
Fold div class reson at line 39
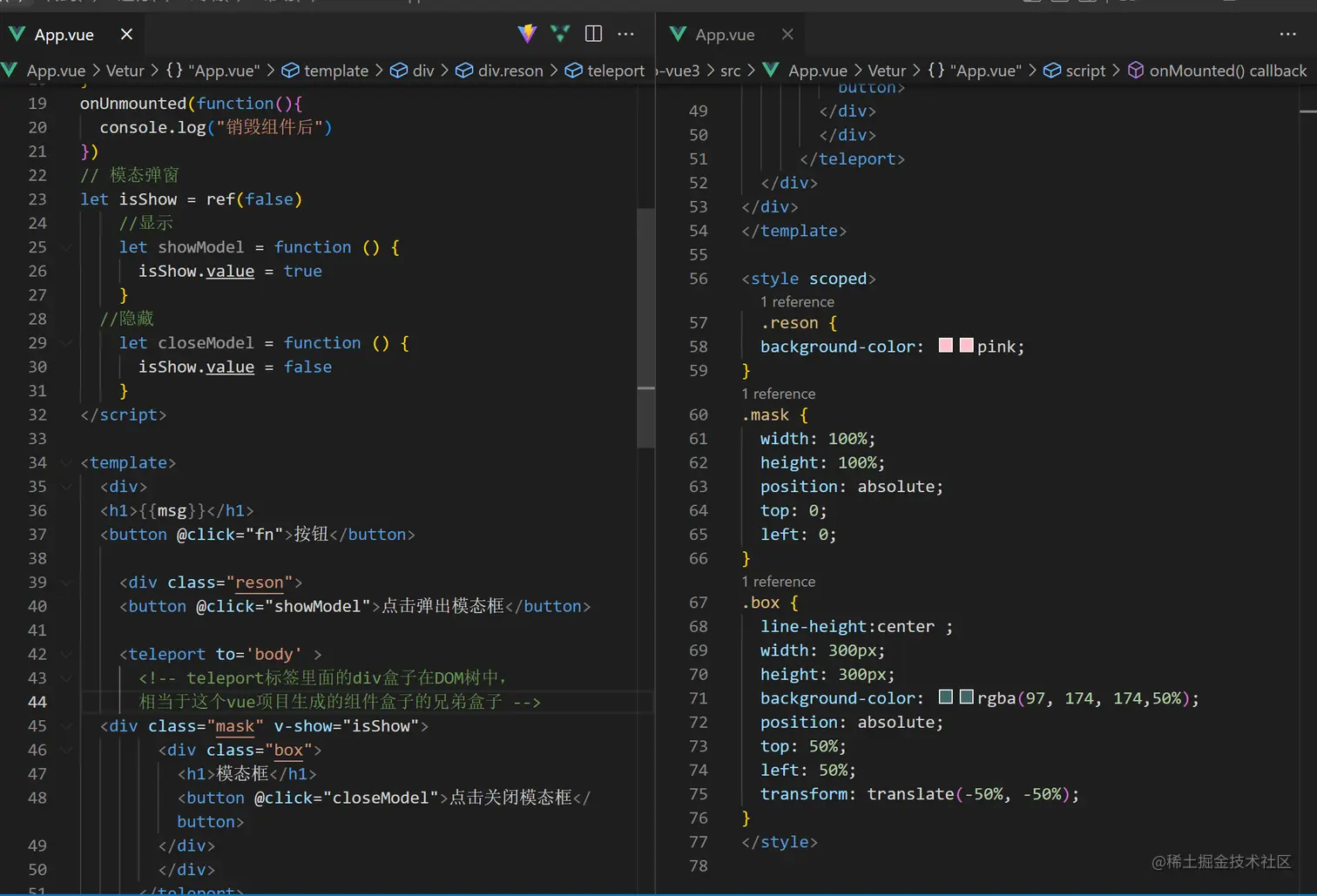[x=66, y=583]
